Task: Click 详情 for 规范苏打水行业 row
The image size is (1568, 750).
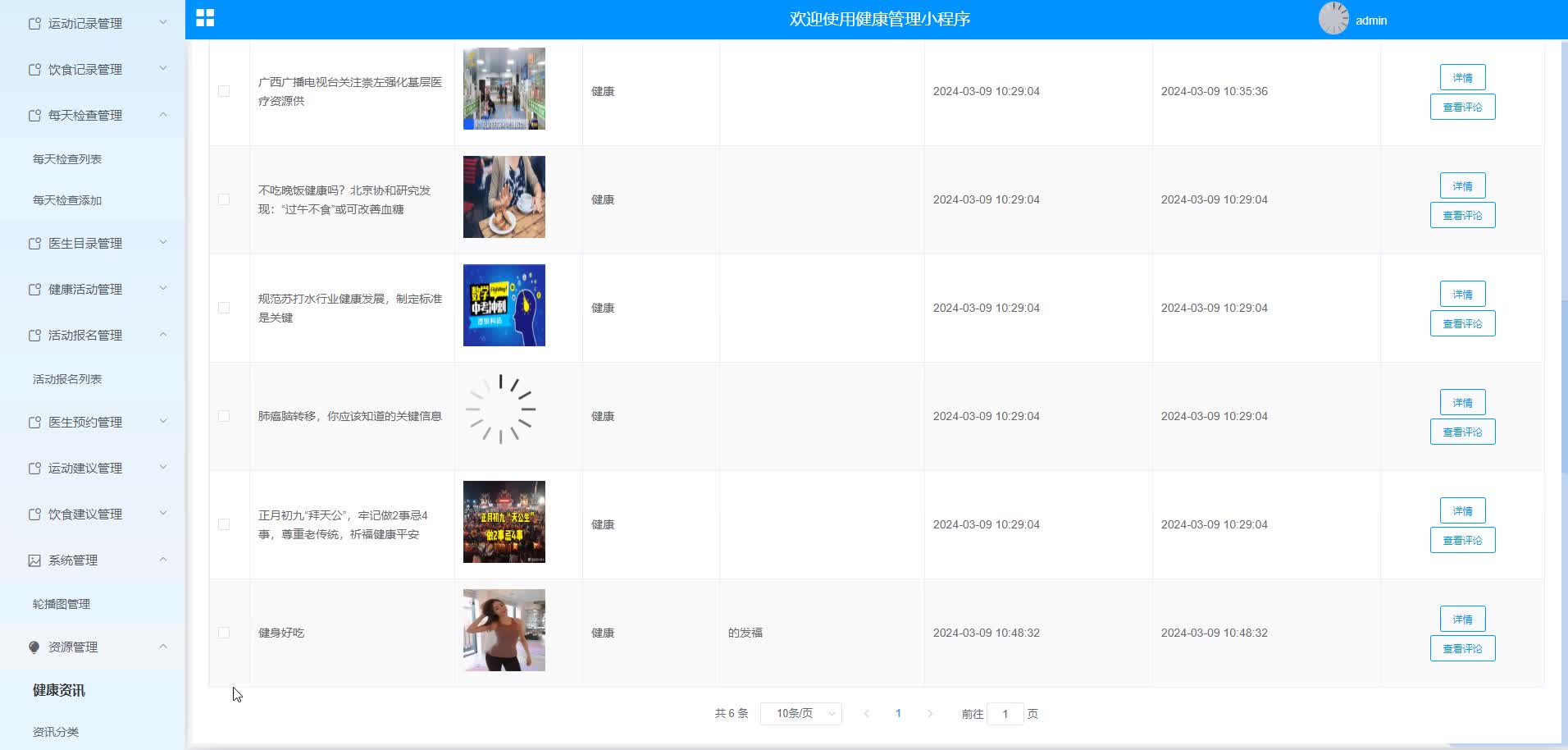Action: 1462,294
